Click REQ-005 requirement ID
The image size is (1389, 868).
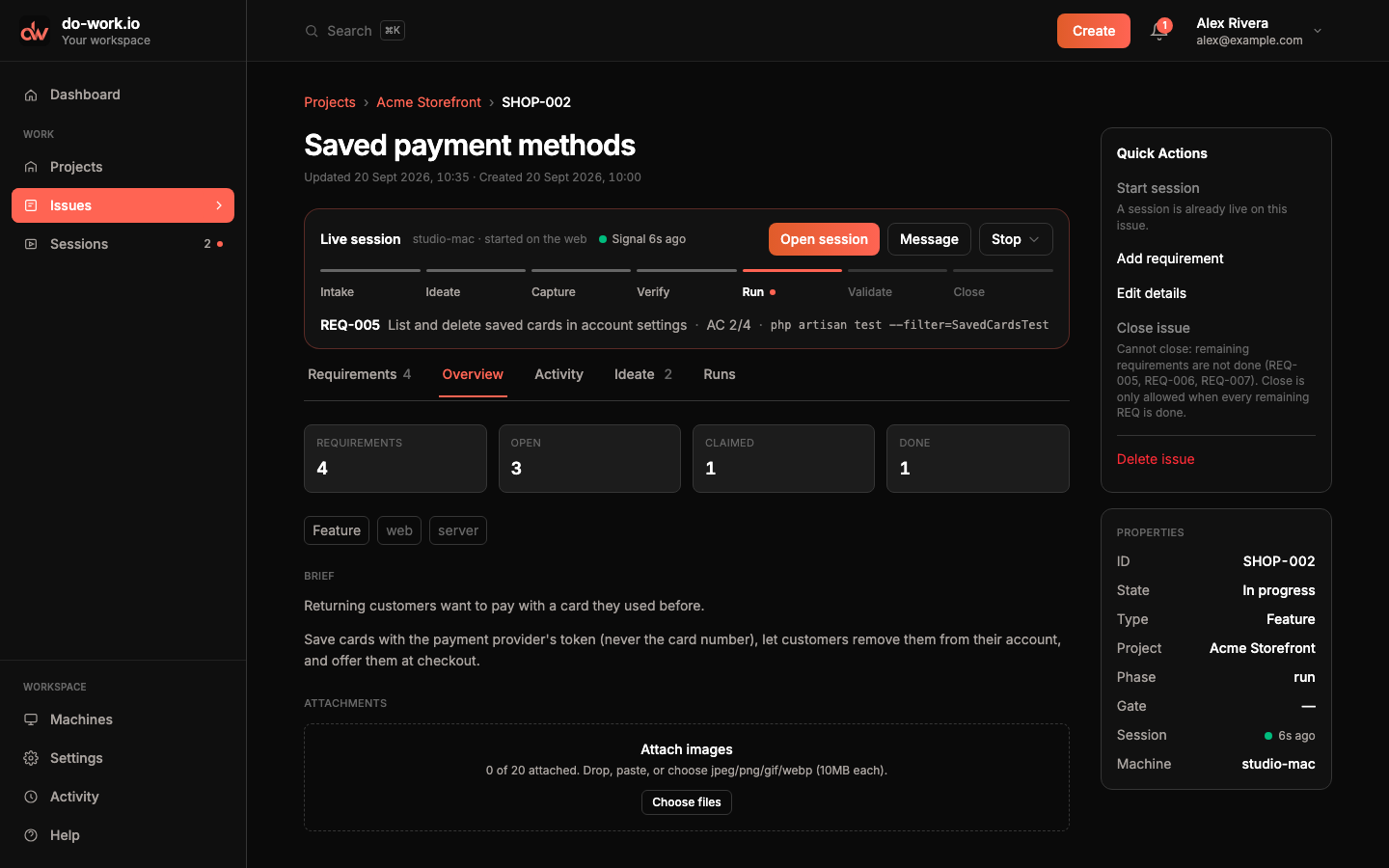click(x=350, y=325)
